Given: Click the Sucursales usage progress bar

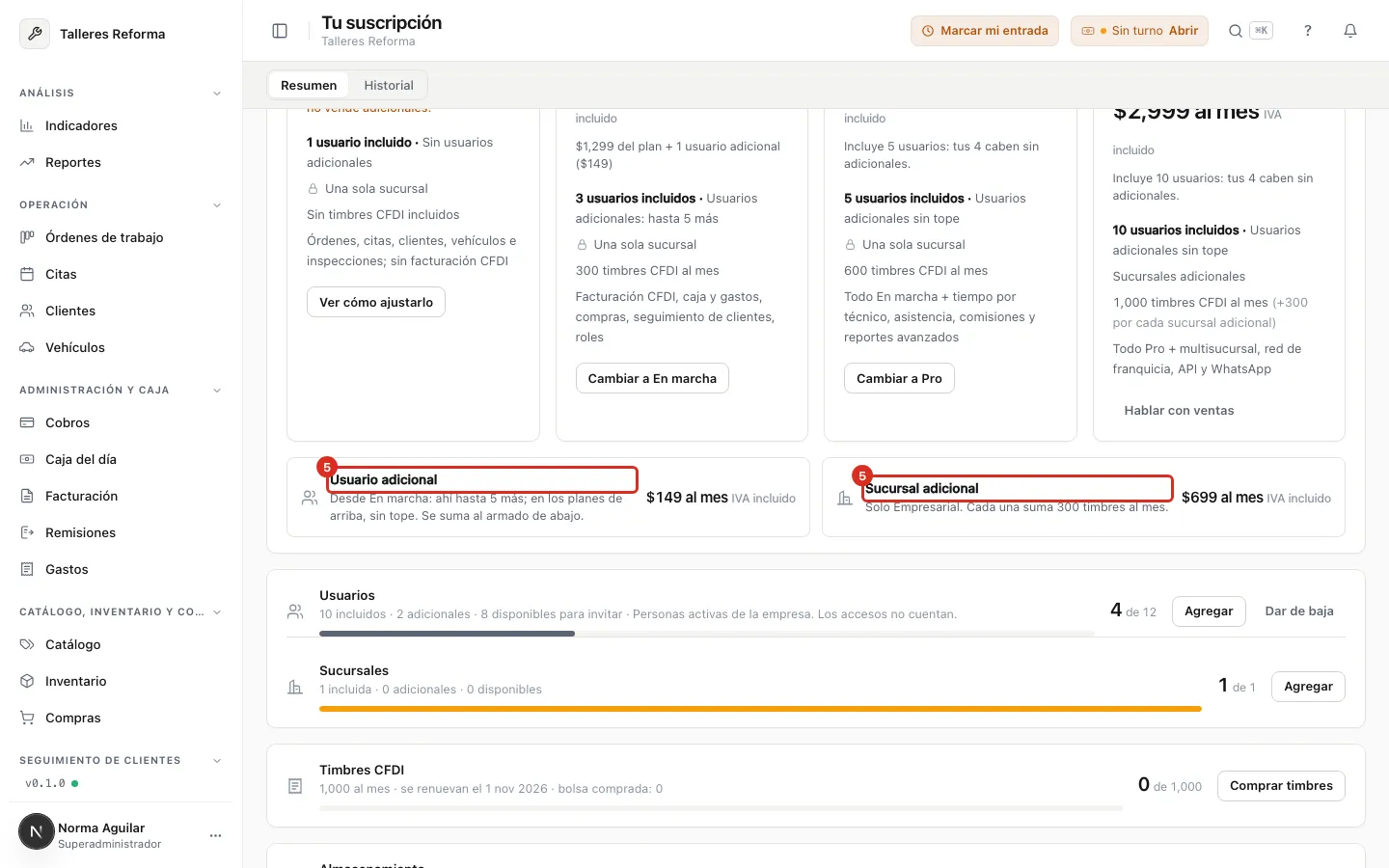Looking at the screenshot, I should click(760, 709).
